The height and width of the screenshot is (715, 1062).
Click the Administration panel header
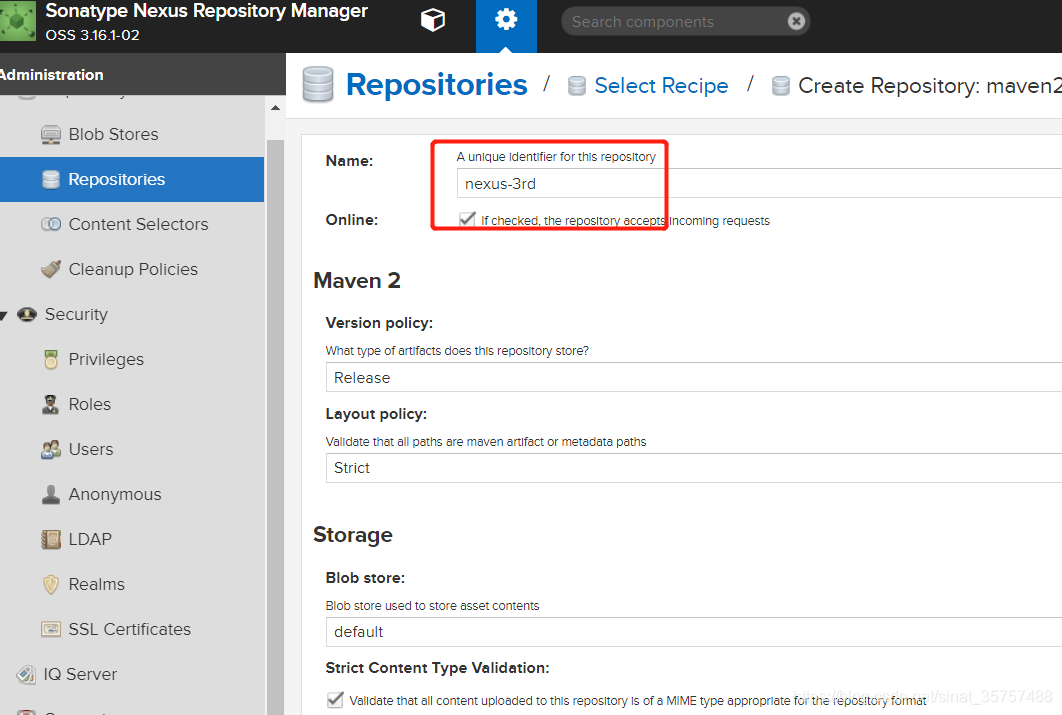coord(143,74)
